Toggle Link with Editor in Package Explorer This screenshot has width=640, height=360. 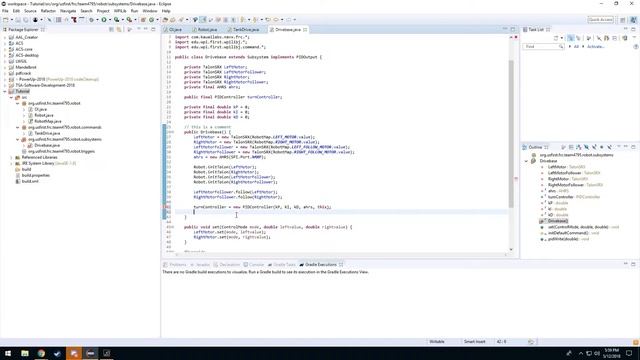point(119,29)
